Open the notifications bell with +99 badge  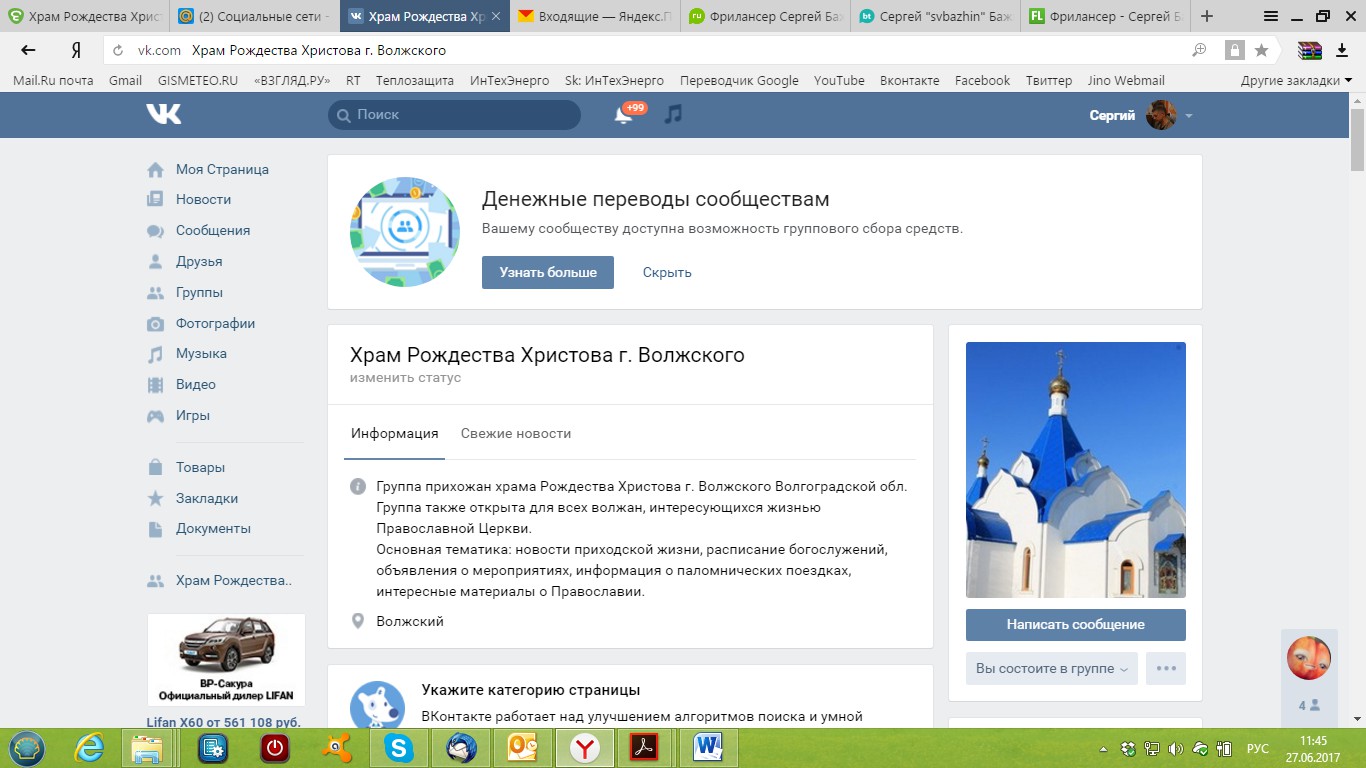point(624,115)
